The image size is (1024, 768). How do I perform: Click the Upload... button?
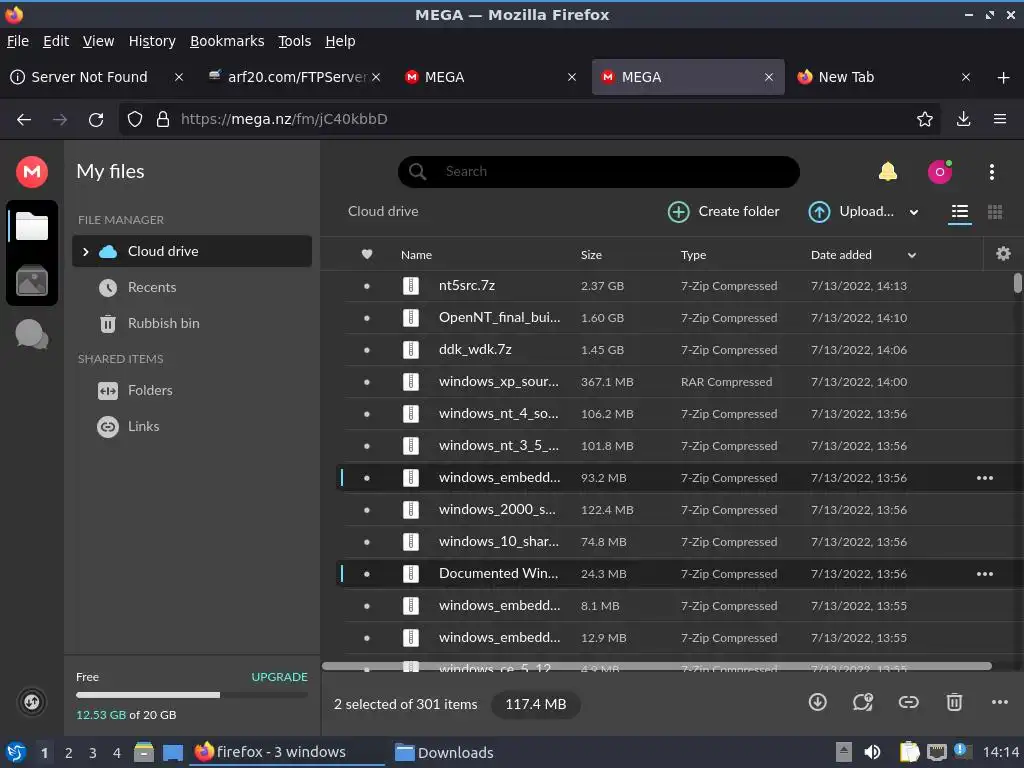pyautogui.click(x=851, y=212)
